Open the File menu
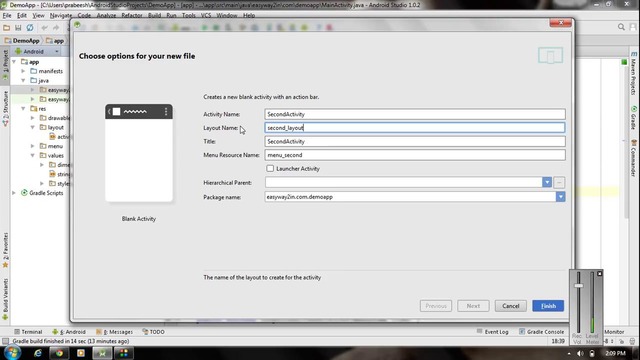Screen dimensions: 640x360 click(7, 16)
